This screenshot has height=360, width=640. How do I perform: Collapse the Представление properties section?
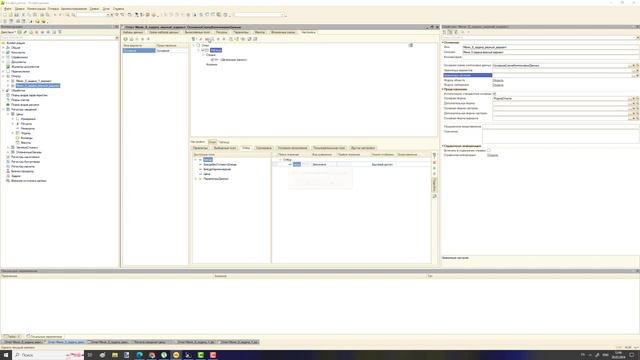(443, 89)
